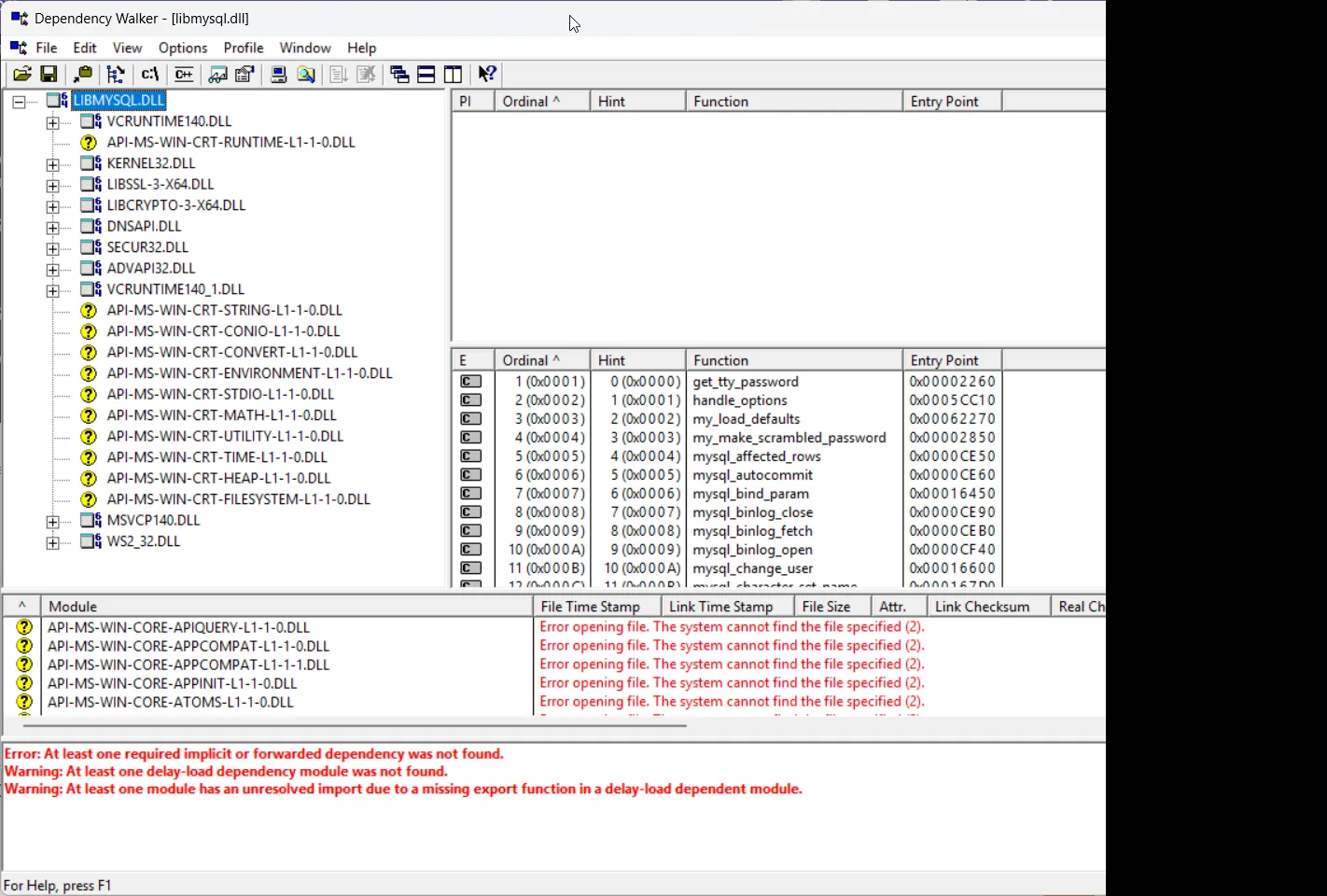1327x896 pixels.
Task: Expand the WS2_32.DLL tree node
Action: 52,542
